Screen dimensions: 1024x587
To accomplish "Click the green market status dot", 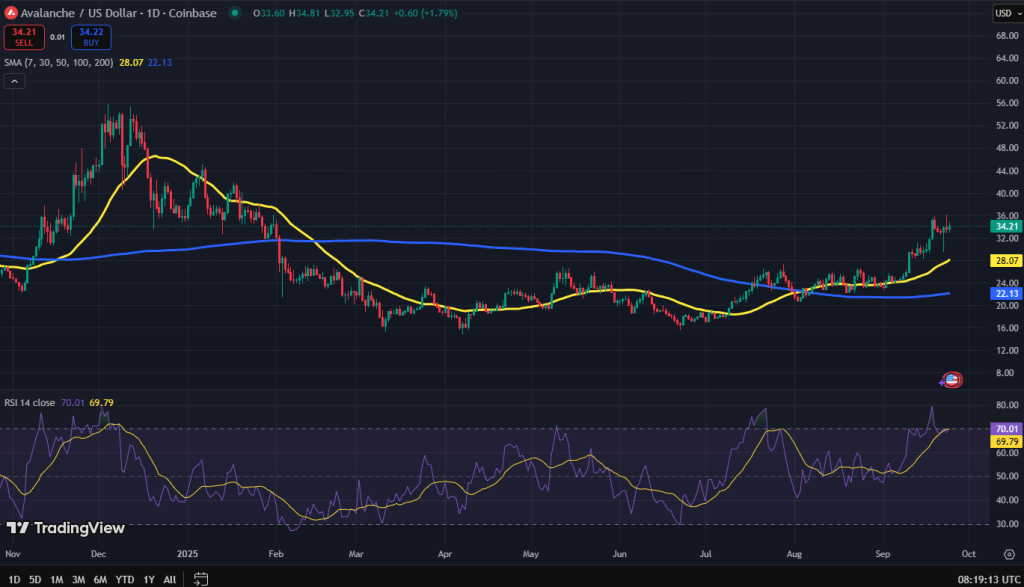I will point(234,13).
